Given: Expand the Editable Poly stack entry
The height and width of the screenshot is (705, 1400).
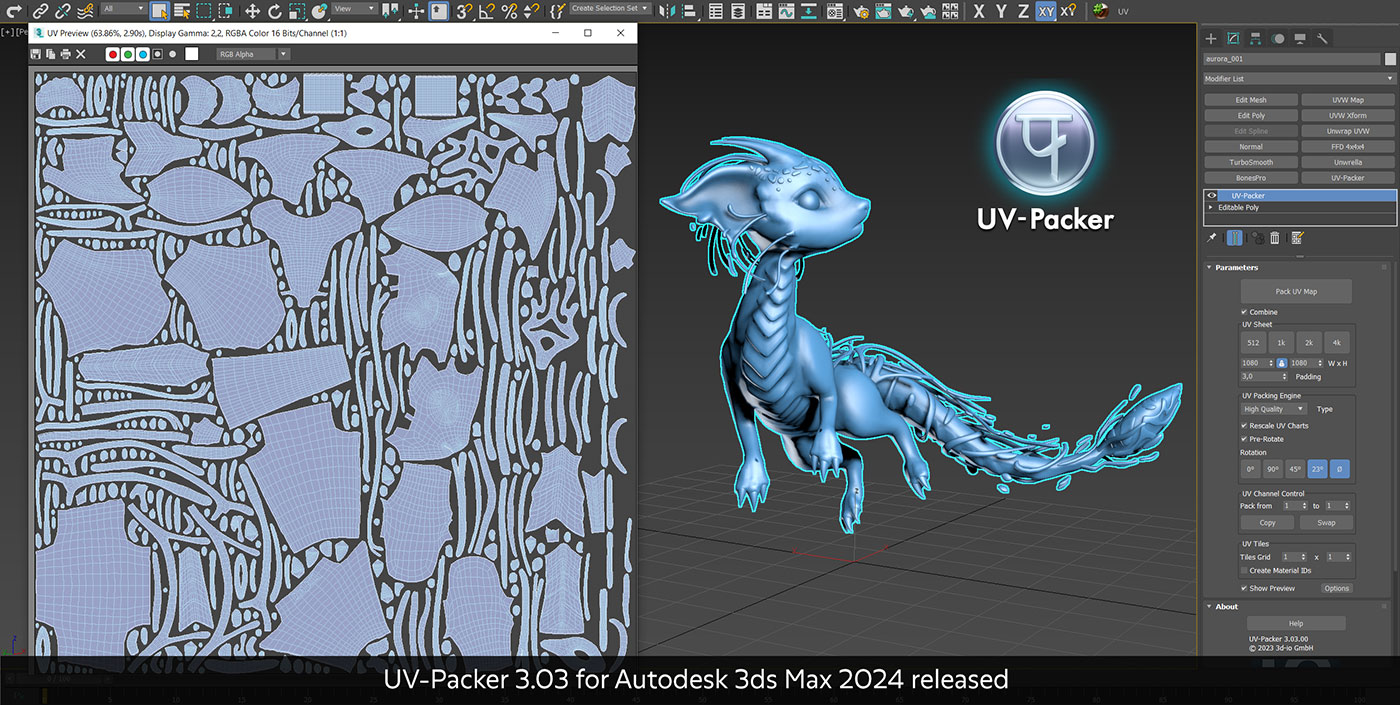Looking at the screenshot, I should [x=1210, y=207].
